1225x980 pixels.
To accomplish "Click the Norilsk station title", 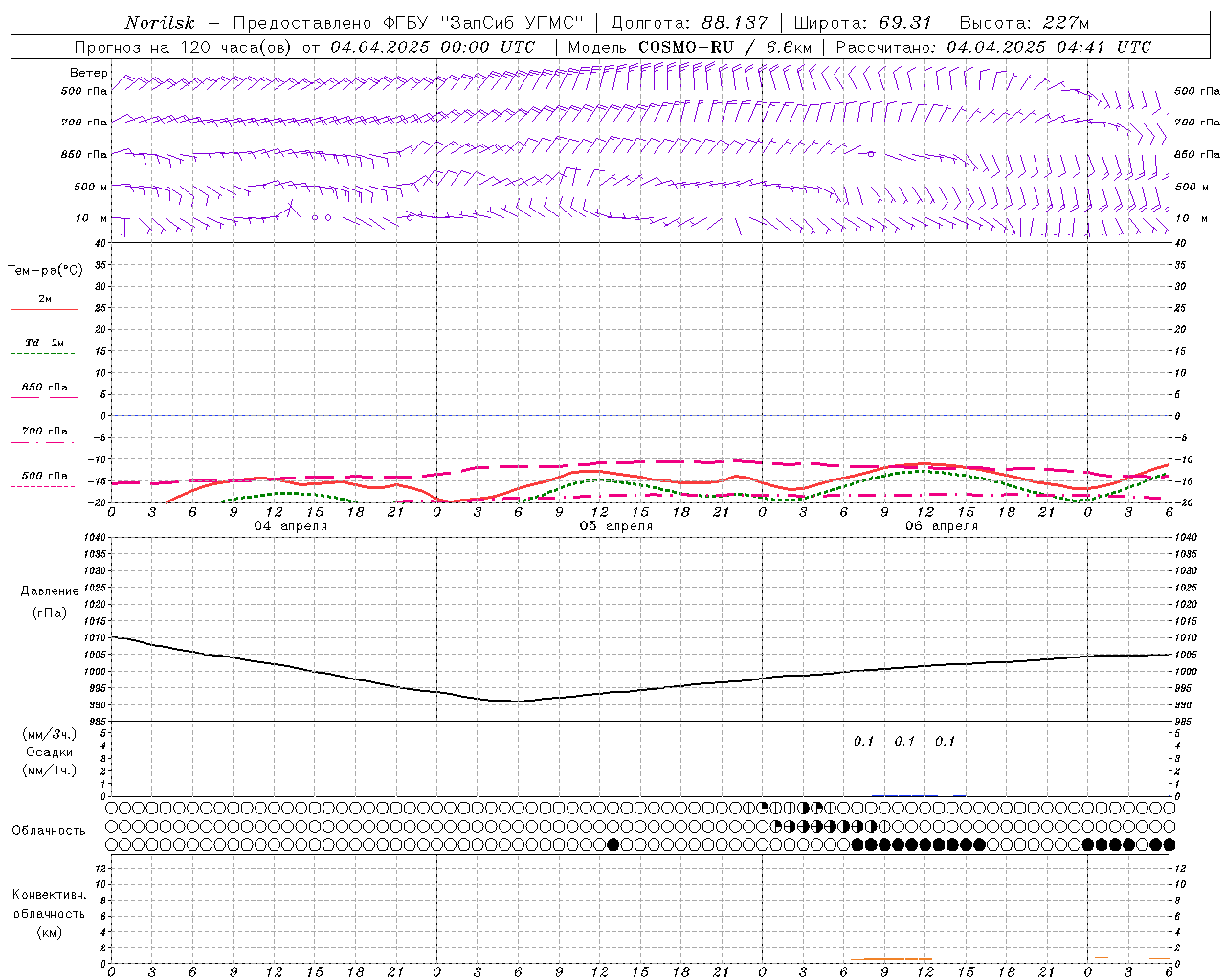I will pos(159,23).
